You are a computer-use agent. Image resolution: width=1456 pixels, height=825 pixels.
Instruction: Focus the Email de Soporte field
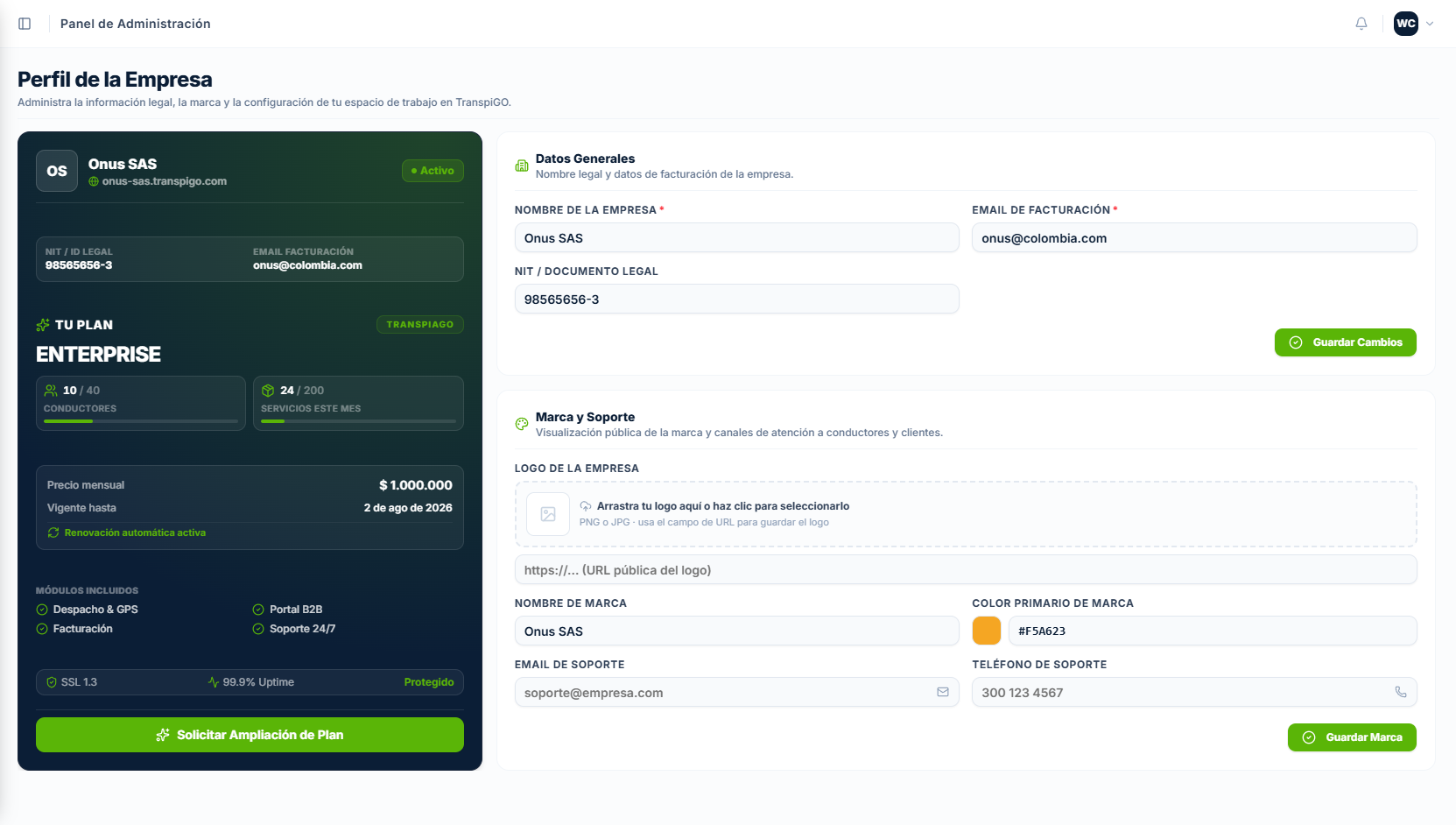tap(737, 693)
